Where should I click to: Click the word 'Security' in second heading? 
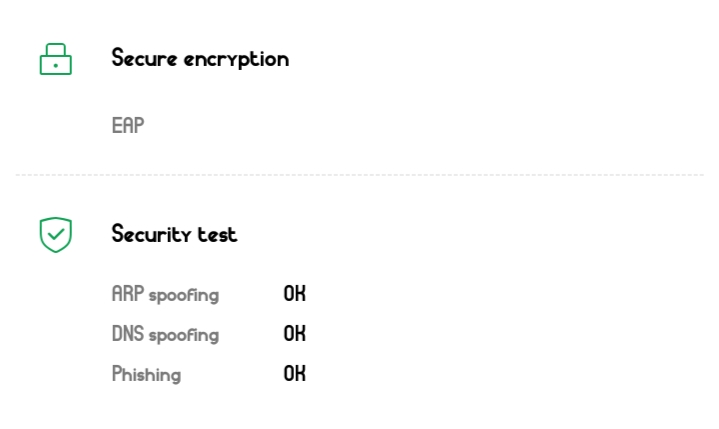151,235
